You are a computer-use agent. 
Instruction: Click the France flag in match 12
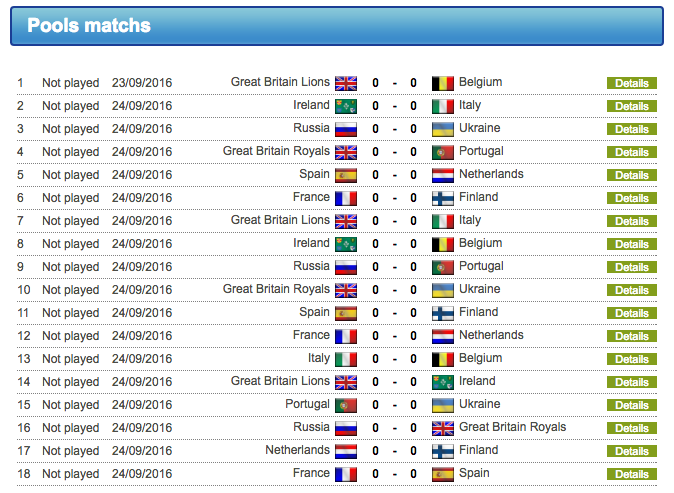(x=345, y=336)
